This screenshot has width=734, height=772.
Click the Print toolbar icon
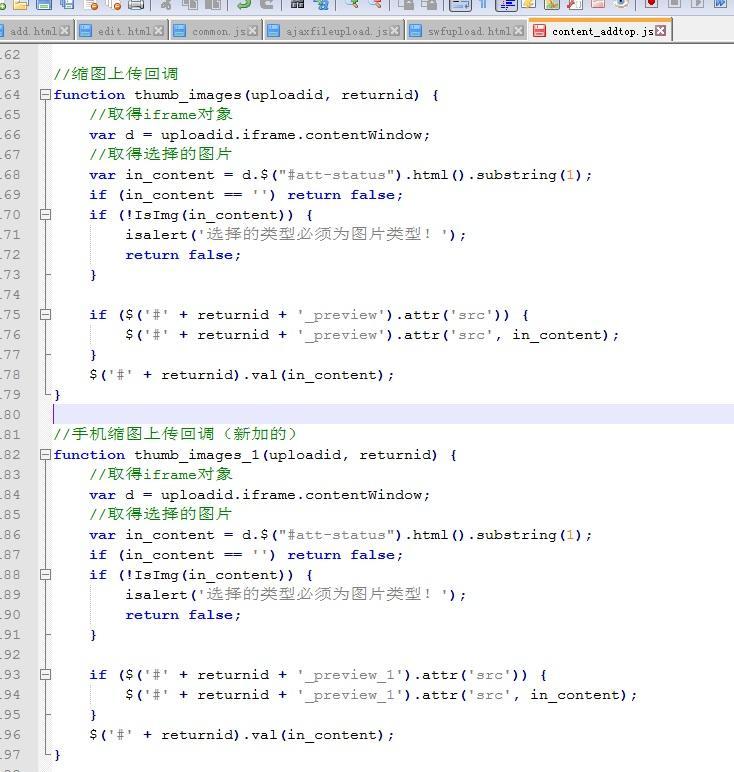coord(136,4)
